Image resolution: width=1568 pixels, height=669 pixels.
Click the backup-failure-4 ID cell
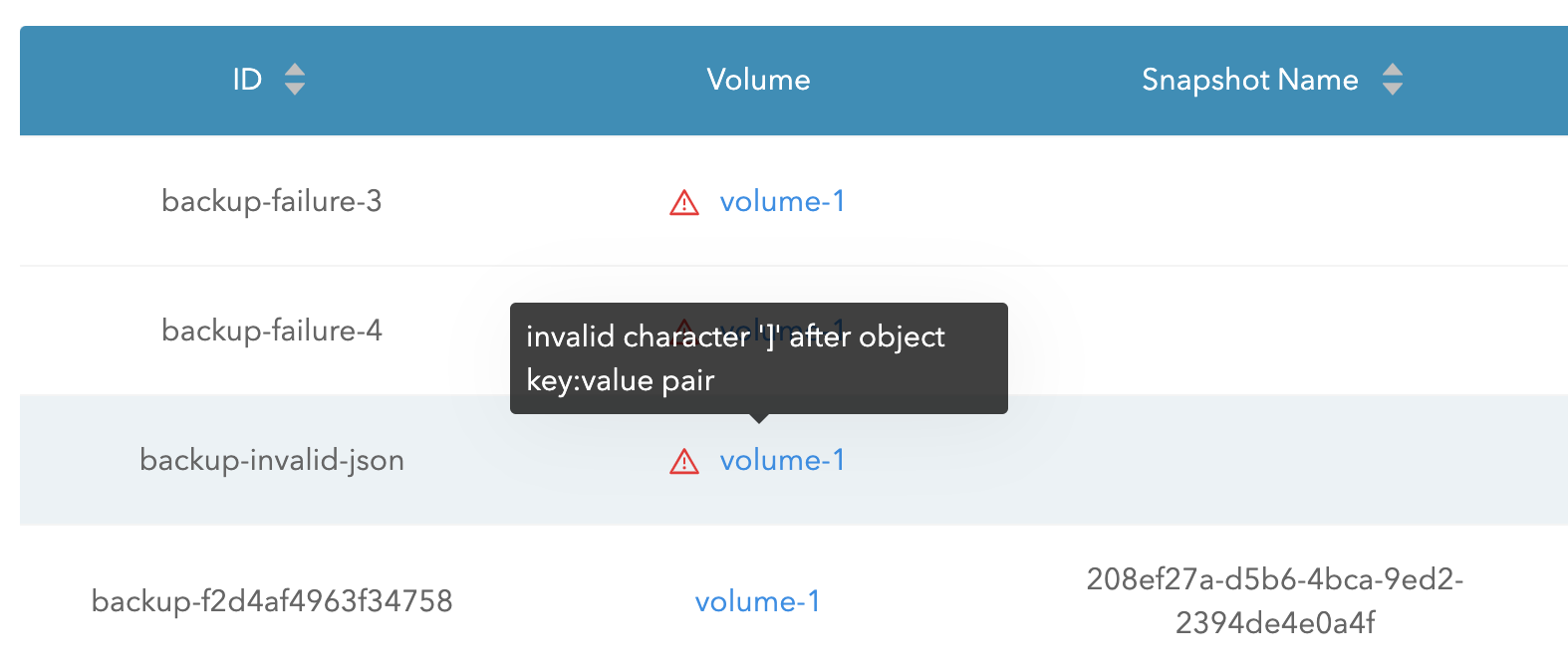(273, 331)
